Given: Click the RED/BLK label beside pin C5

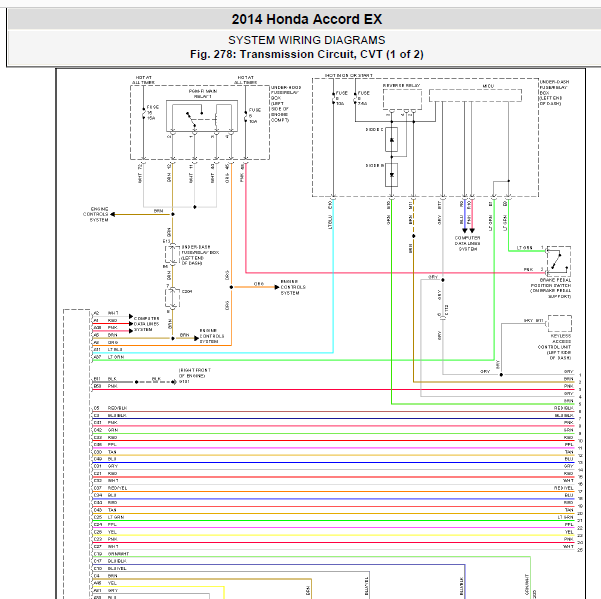Looking at the screenshot, I should 117,408.
